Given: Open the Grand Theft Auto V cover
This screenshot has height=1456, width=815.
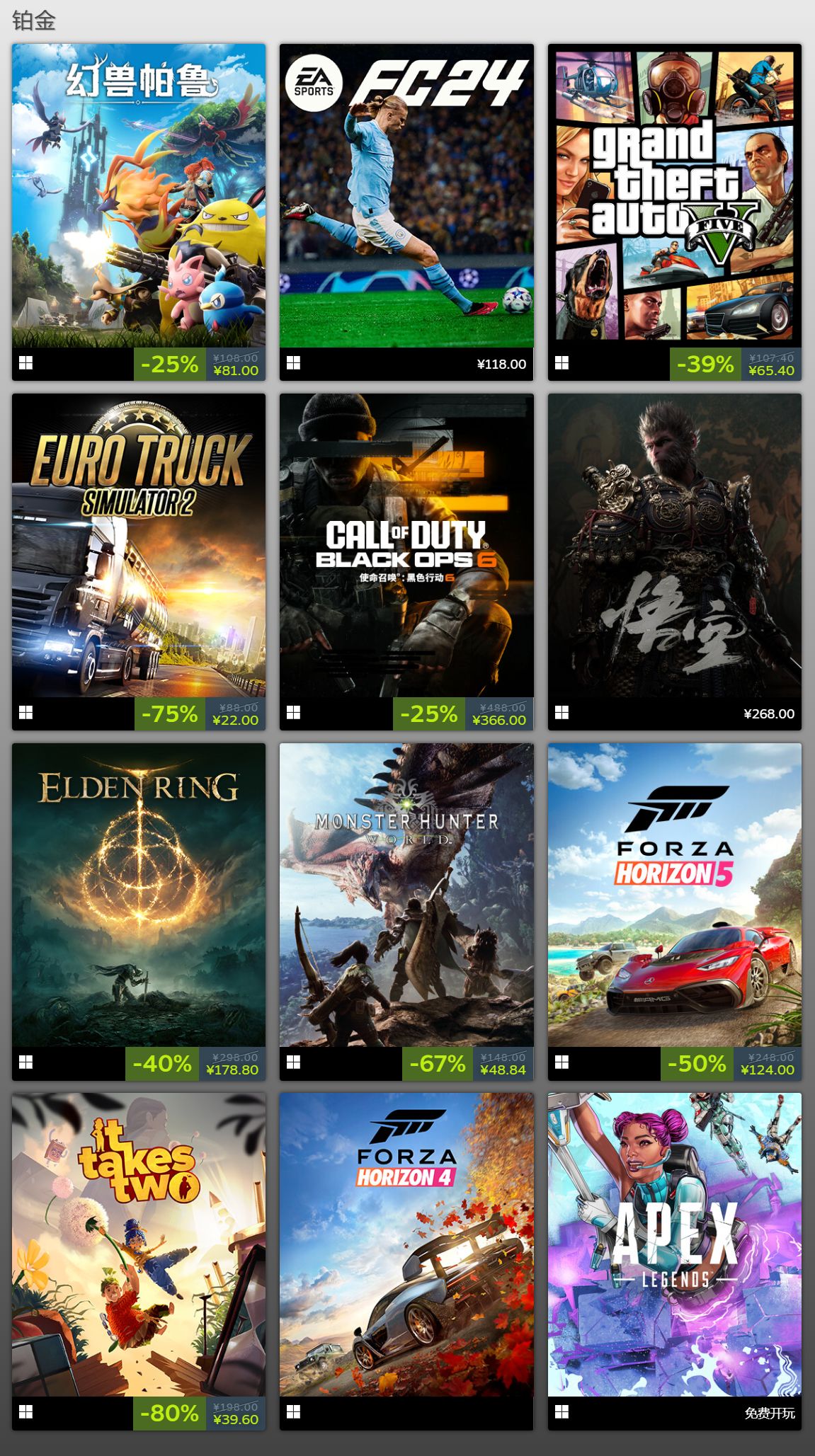Looking at the screenshot, I should pos(675,195).
